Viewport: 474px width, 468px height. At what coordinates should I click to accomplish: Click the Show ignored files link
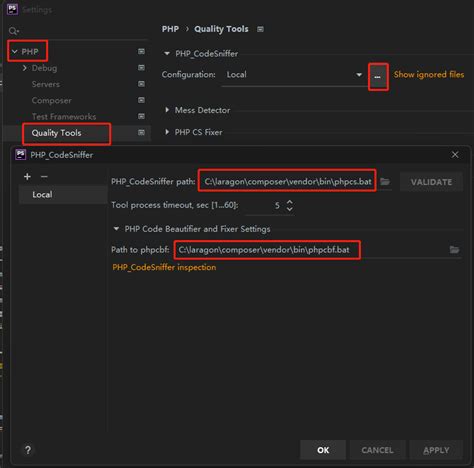click(429, 75)
